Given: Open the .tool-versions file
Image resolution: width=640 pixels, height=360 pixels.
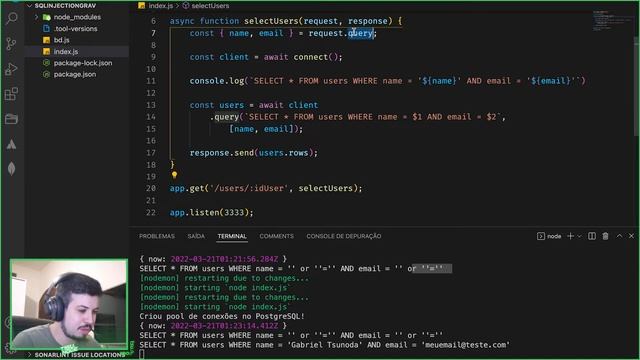Looking at the screenshot, I should coord(75,29).
